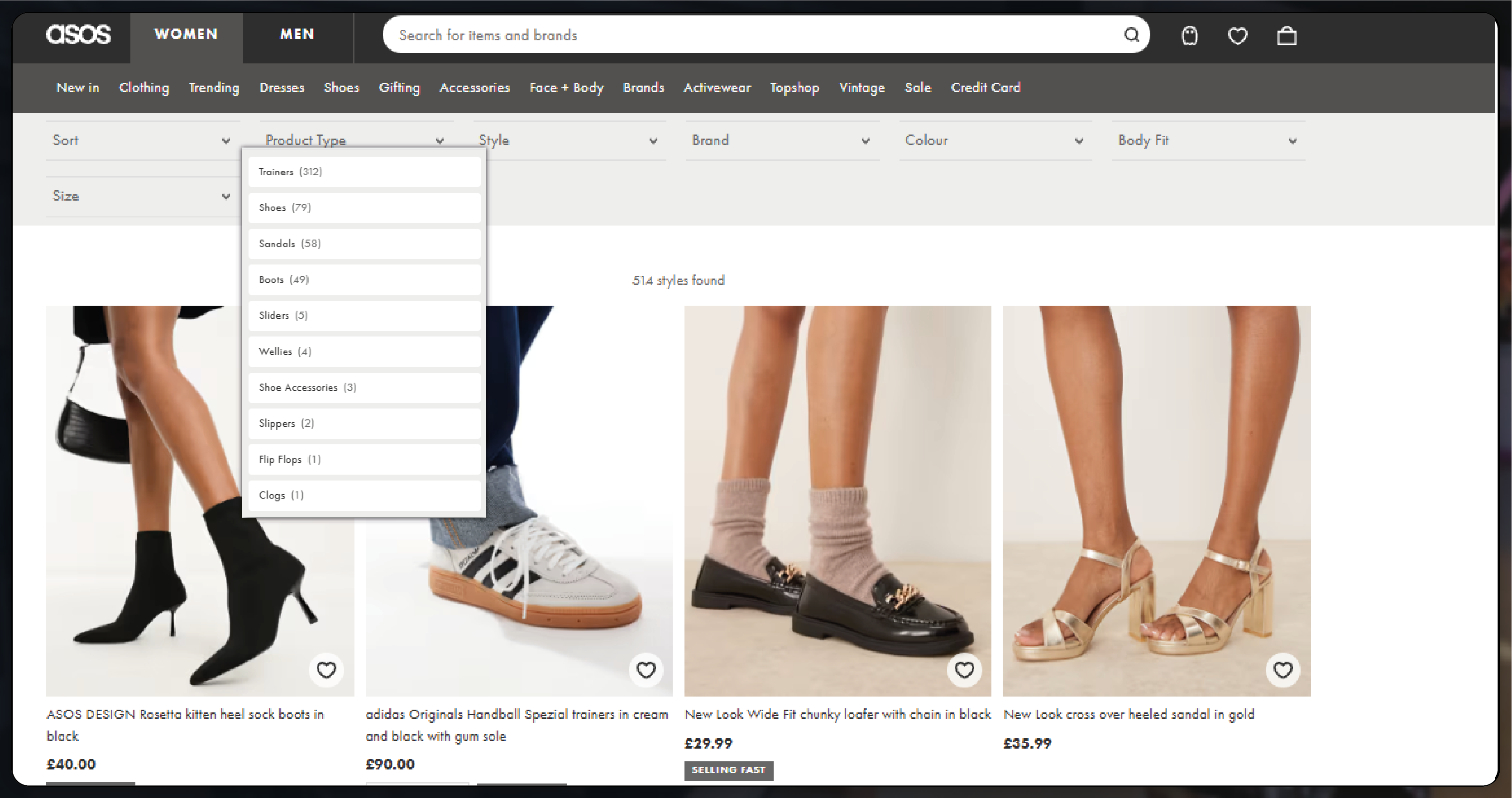1512x798 pixels.
Task: Select Slippers (2) product type
Action: coord(364,423)
